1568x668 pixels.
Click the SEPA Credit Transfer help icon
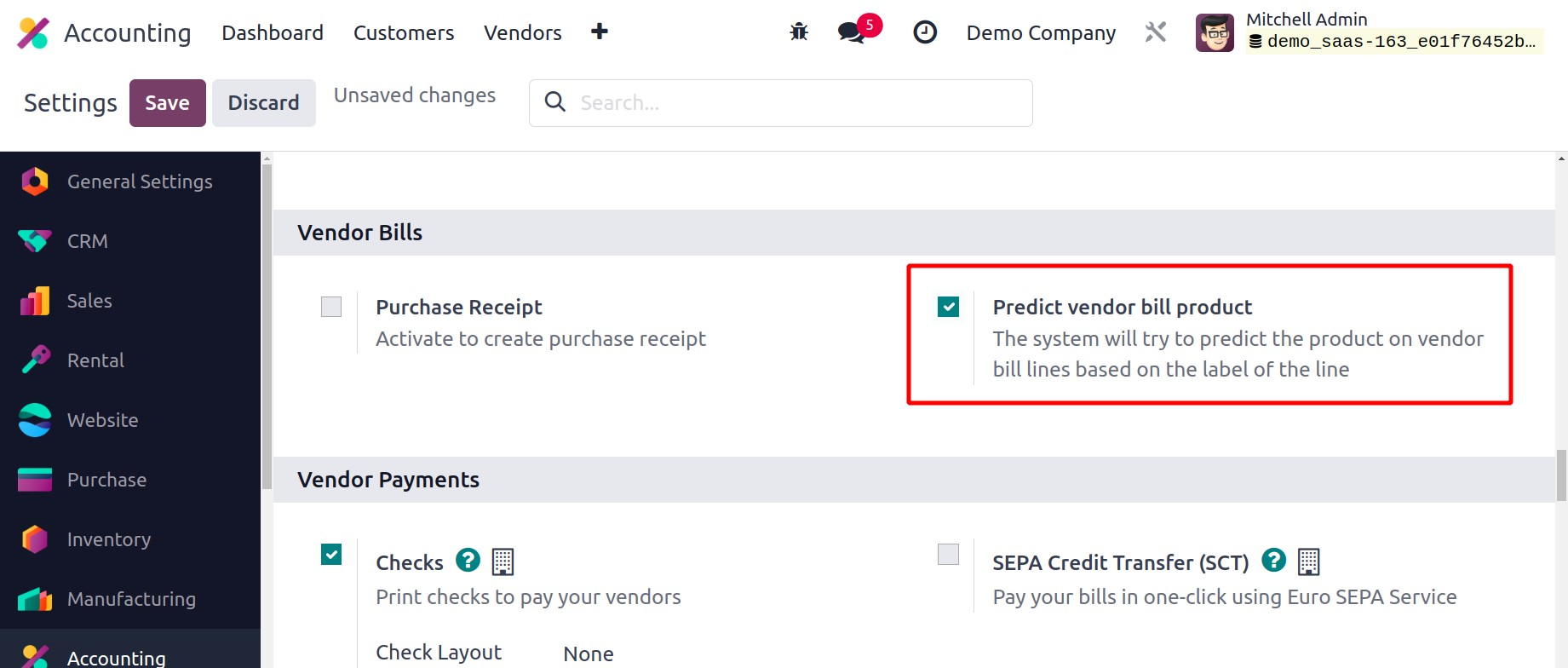(1273, 560)
